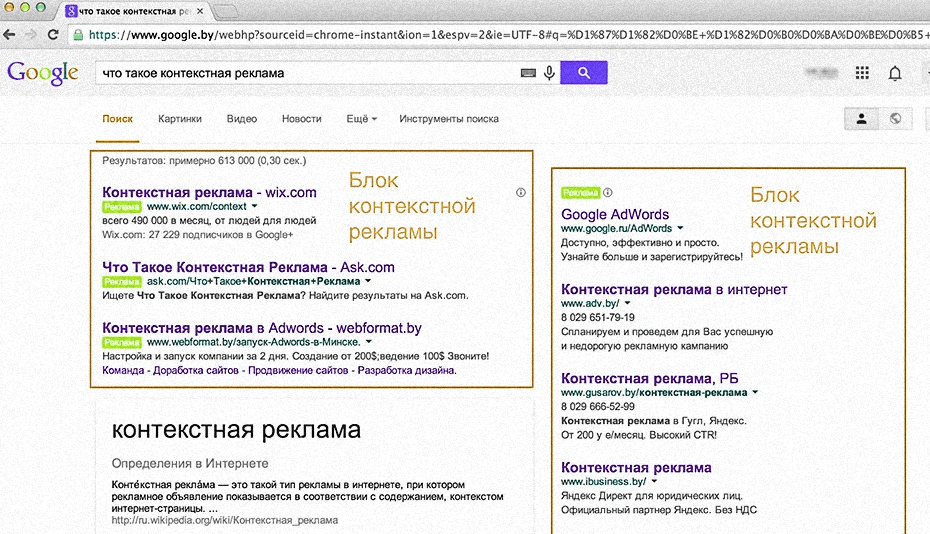930x534 pixels.
Task: Open notifications bell icon
Action: 895,73
